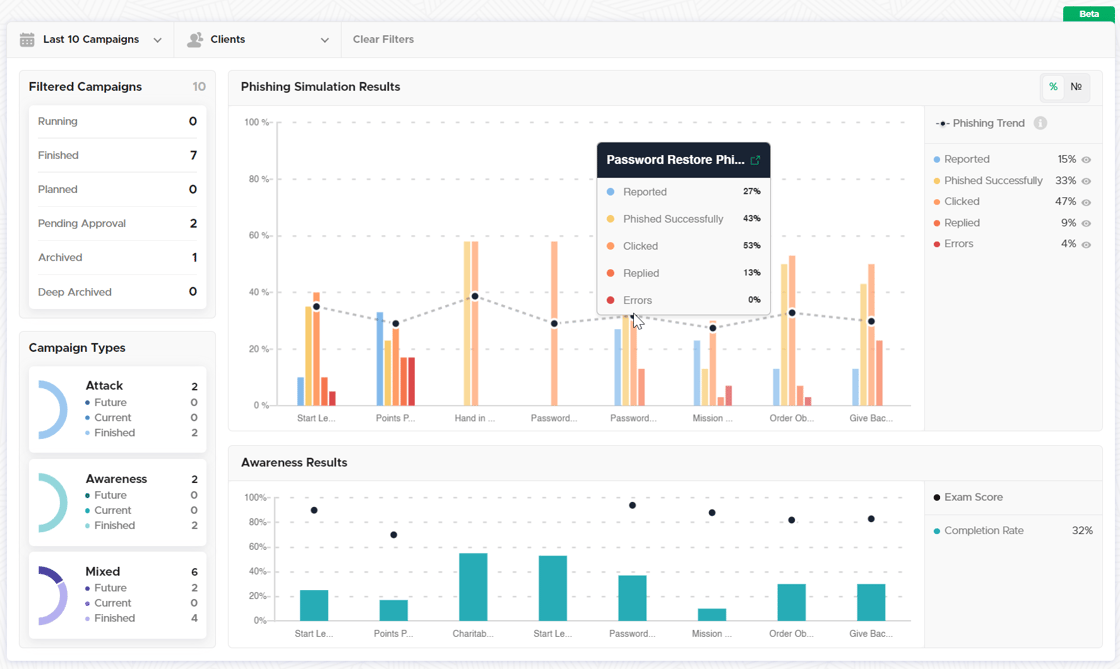The height and width of the screenshot is (669, 1120).
Task: Hide the Reported series with its eye toggle
Action: [1087, 159]
